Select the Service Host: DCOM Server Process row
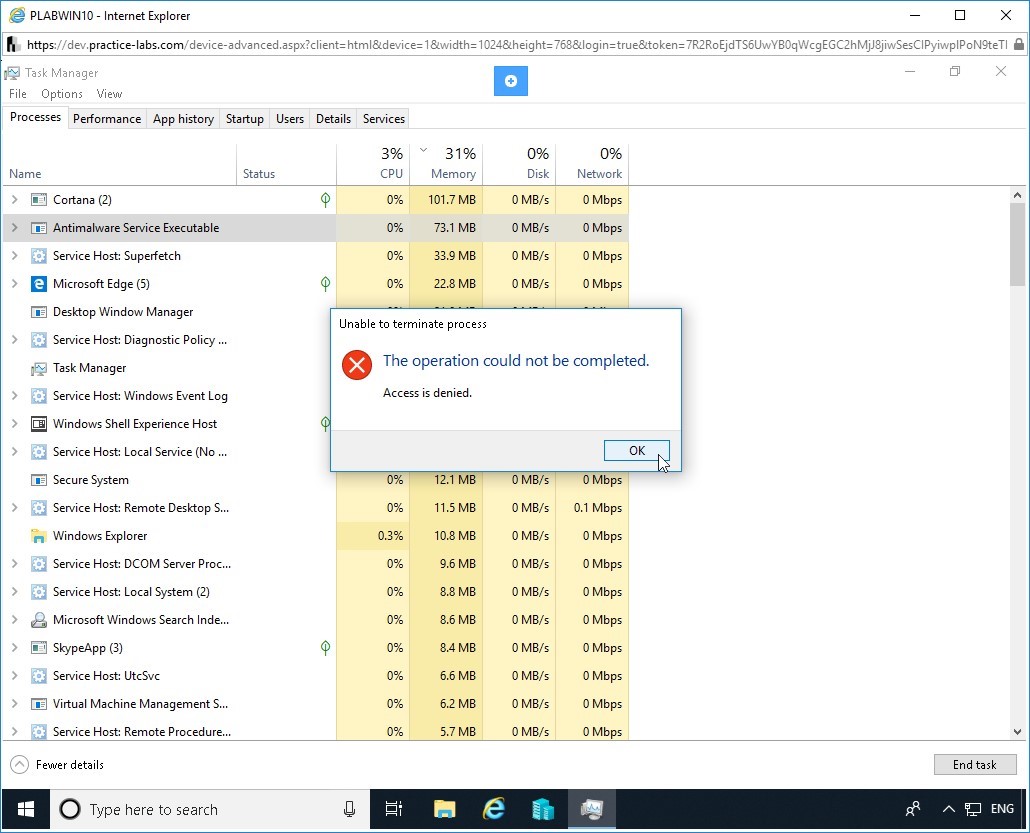The image size is (1030, 833). pyautogui.click(x=315, y=564)
